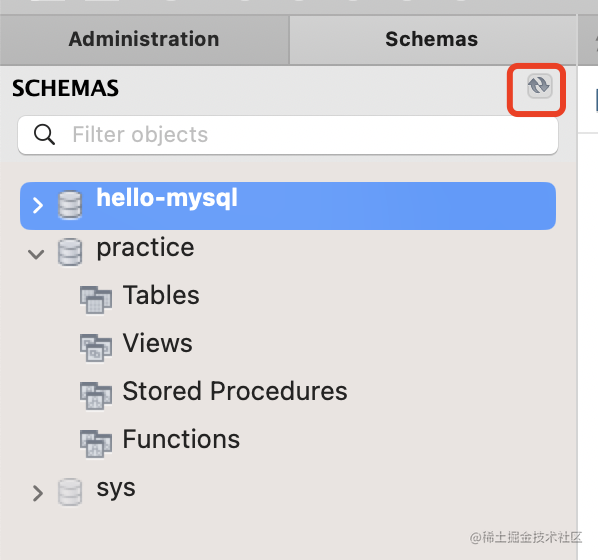This screenshot has width=598, height=560.
Task: Collapse the practice schema
Action: point(36,254)
